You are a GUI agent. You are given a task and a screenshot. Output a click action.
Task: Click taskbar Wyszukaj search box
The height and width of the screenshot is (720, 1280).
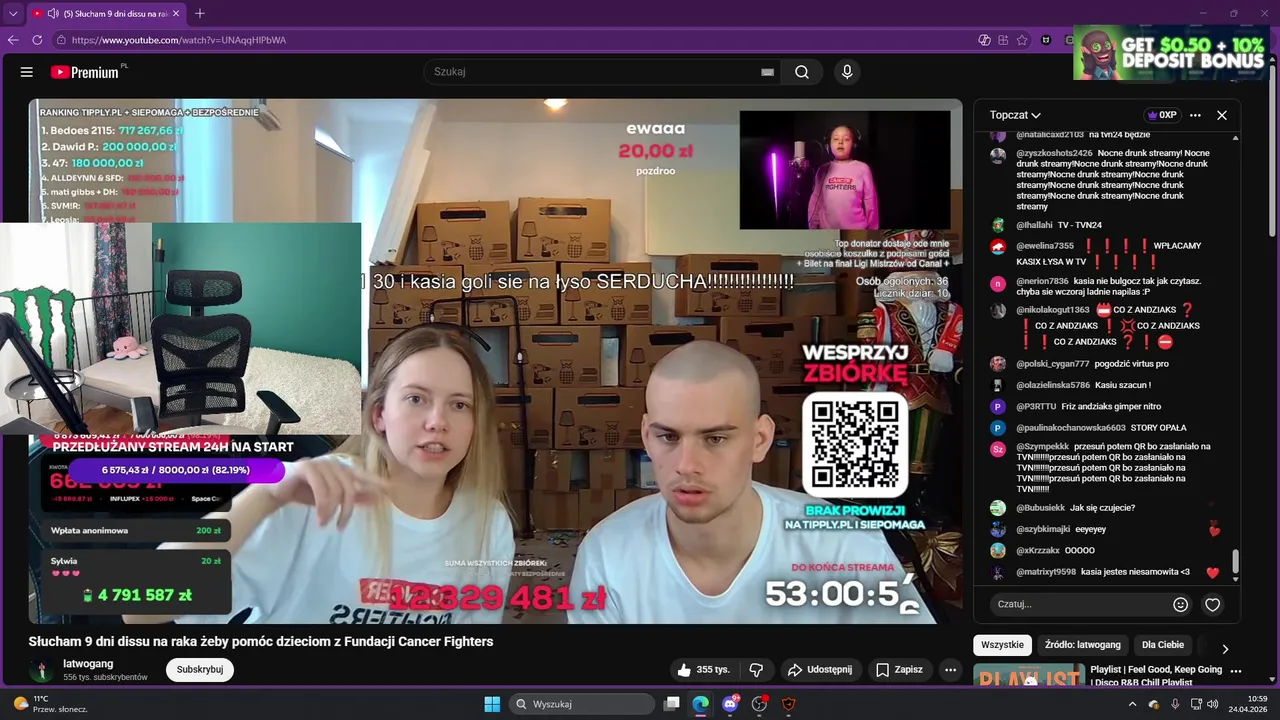pos(582,704)
